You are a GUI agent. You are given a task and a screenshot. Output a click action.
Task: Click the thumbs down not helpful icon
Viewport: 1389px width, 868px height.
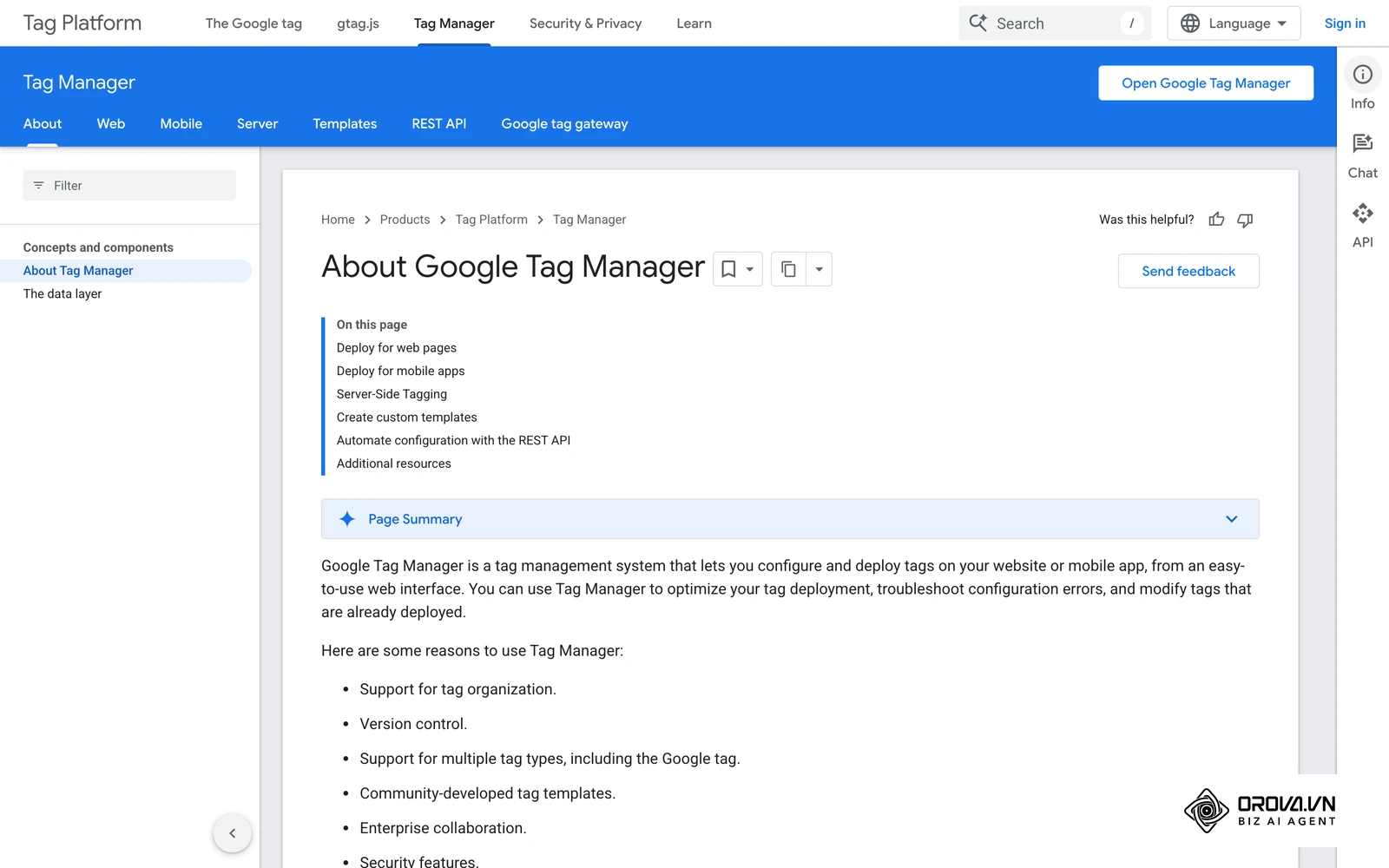coord(1245,220)
